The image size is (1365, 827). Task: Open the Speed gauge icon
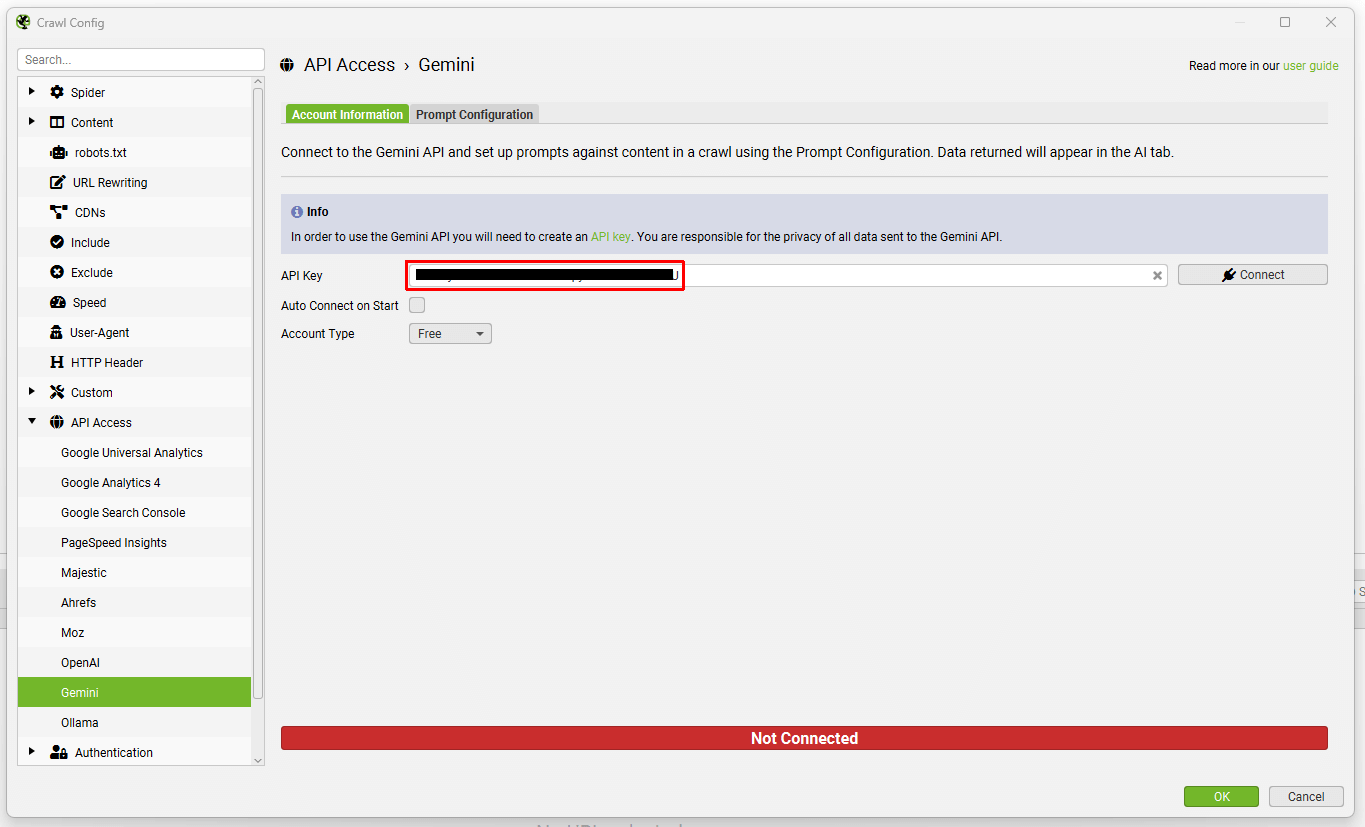point(57,303)
